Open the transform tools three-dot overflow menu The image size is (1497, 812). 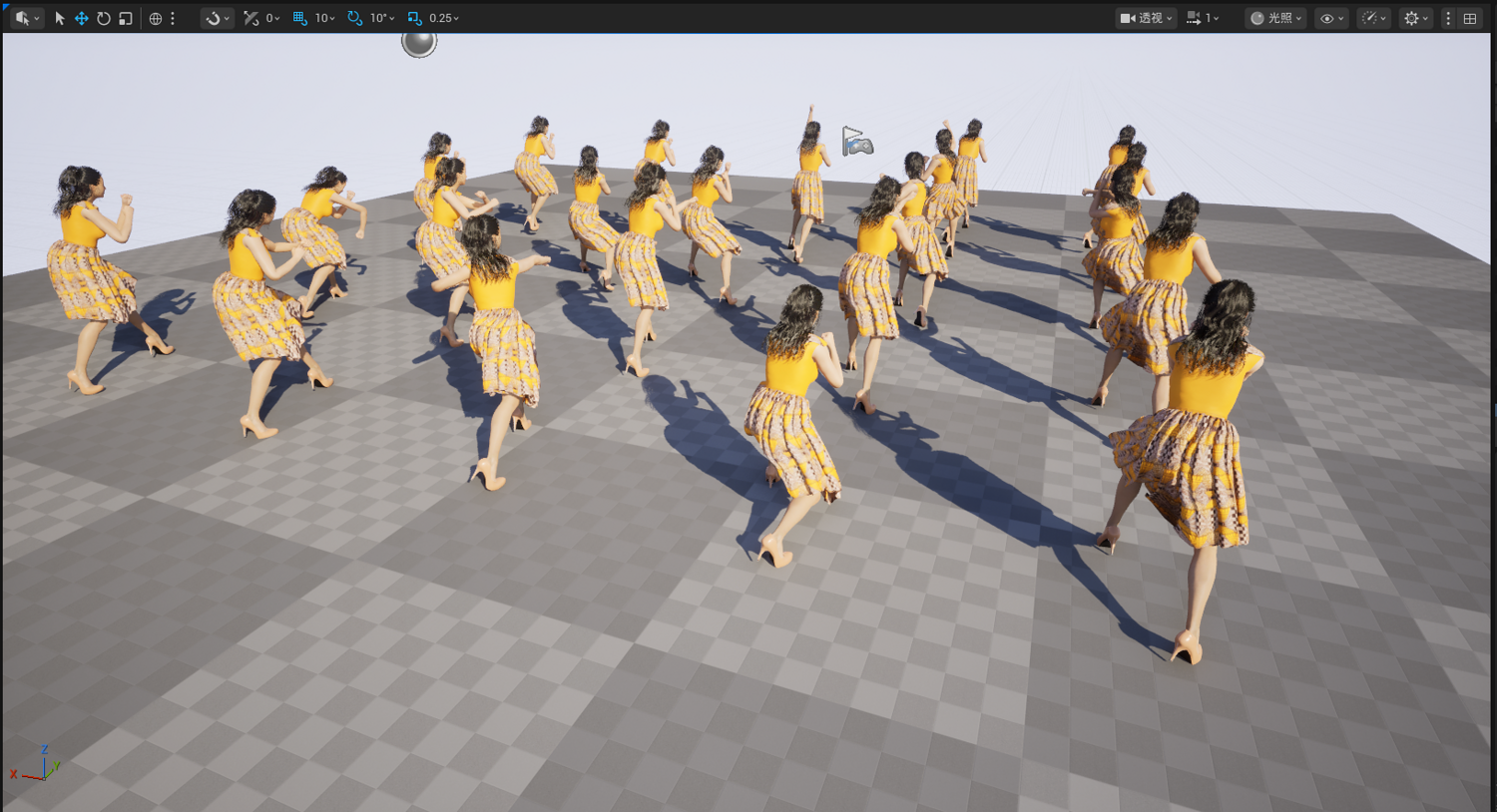(x=173, y=18)
